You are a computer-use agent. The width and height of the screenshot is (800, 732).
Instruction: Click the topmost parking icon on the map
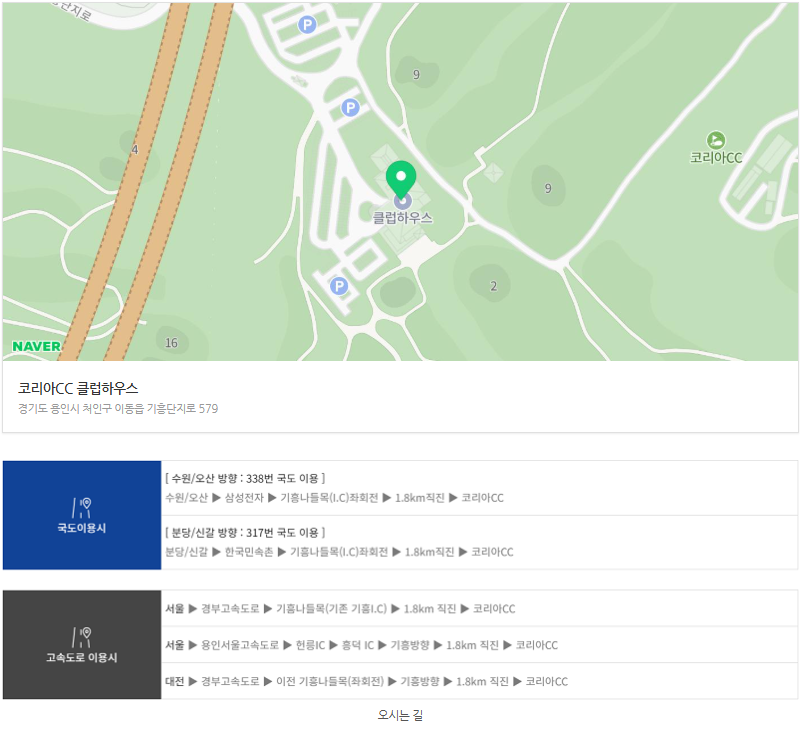308,25
